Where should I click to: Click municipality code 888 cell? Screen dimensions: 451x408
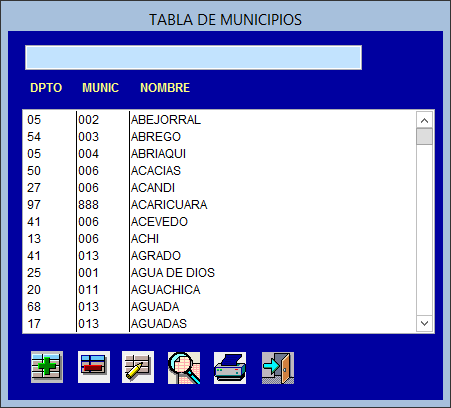click(x=88, y=205)
